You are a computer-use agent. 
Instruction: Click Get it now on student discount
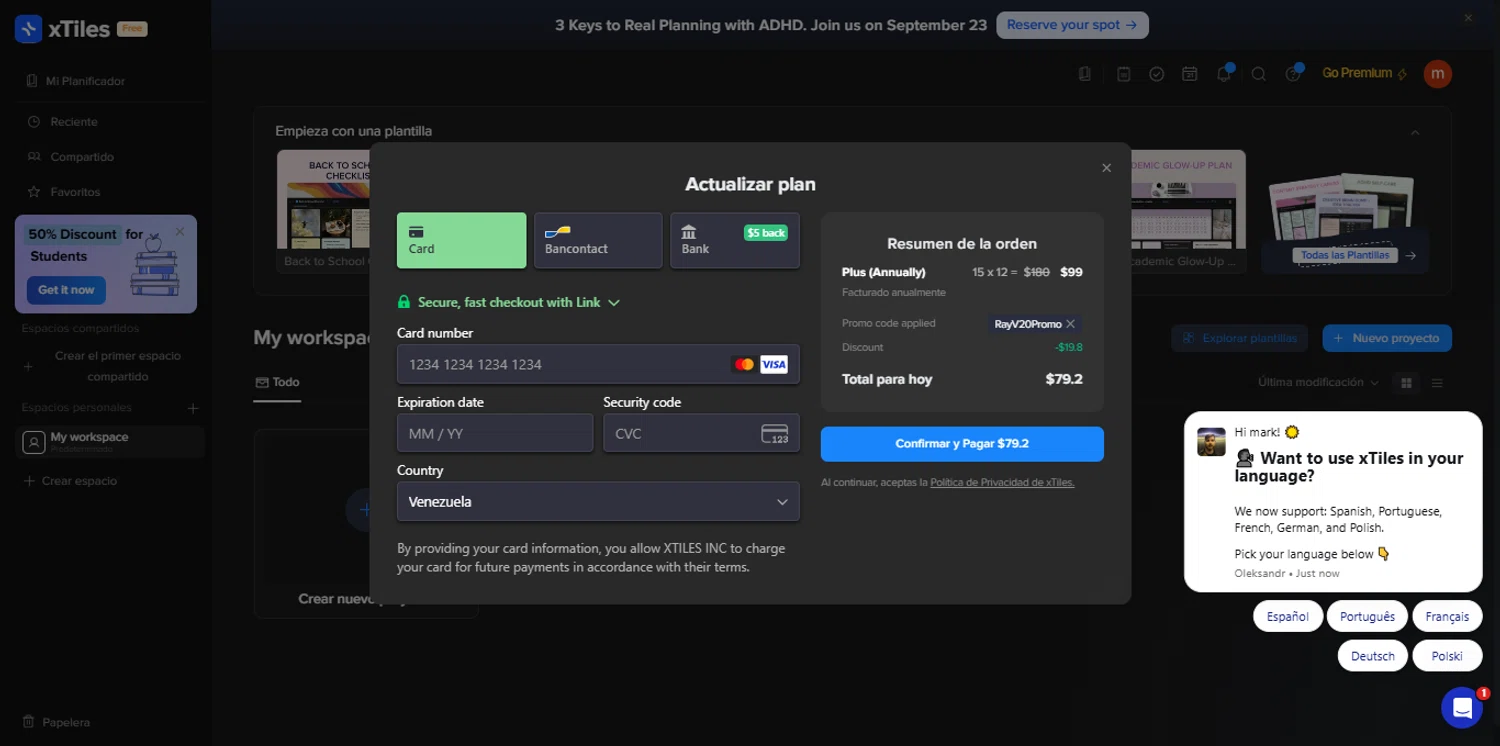click(66, 290)
